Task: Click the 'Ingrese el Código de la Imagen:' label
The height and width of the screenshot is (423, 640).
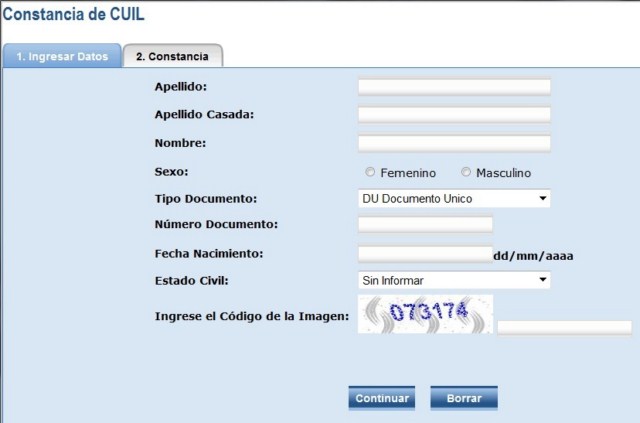Action: (x=252, y=316)
